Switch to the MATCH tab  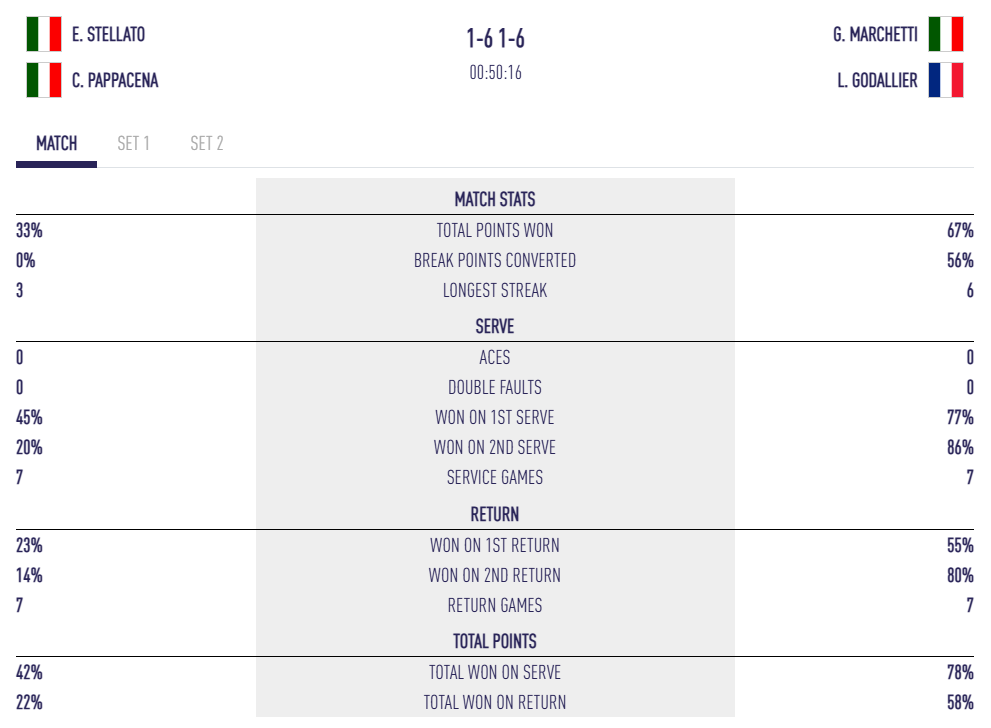[57, 143]
